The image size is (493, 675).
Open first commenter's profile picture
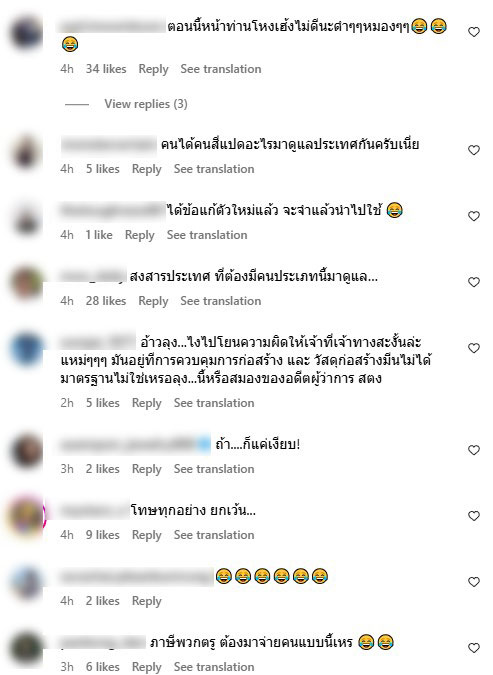click(26, 32)
